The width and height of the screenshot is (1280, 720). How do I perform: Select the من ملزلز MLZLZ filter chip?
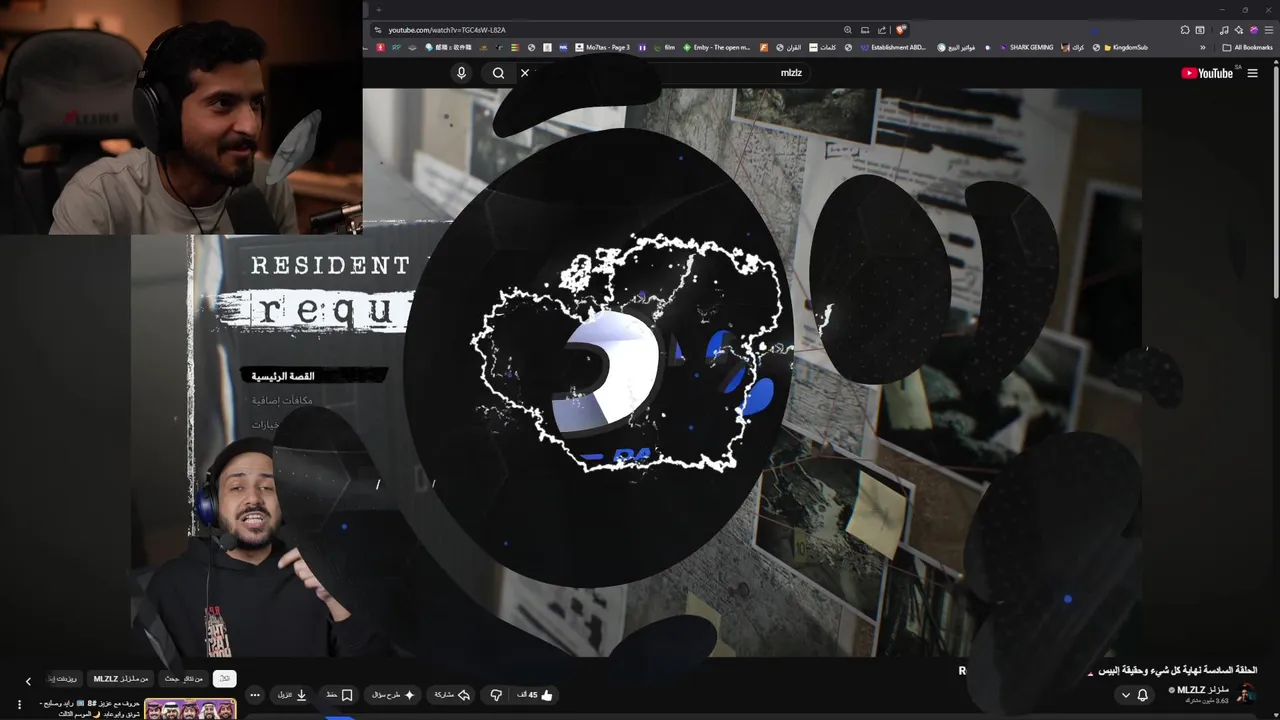[x=121, y=679]
